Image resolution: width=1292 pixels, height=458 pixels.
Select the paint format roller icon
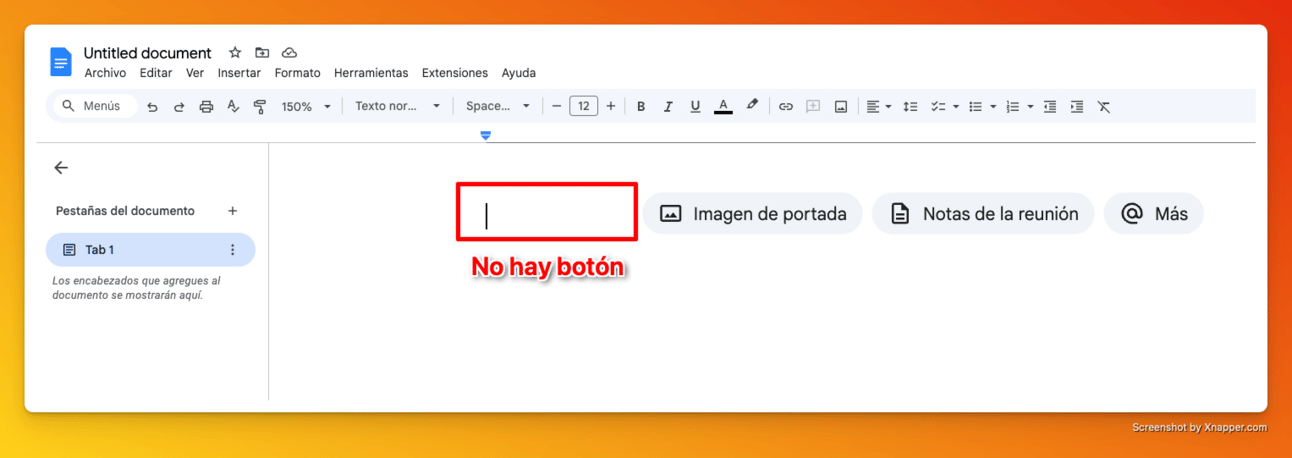260,106
